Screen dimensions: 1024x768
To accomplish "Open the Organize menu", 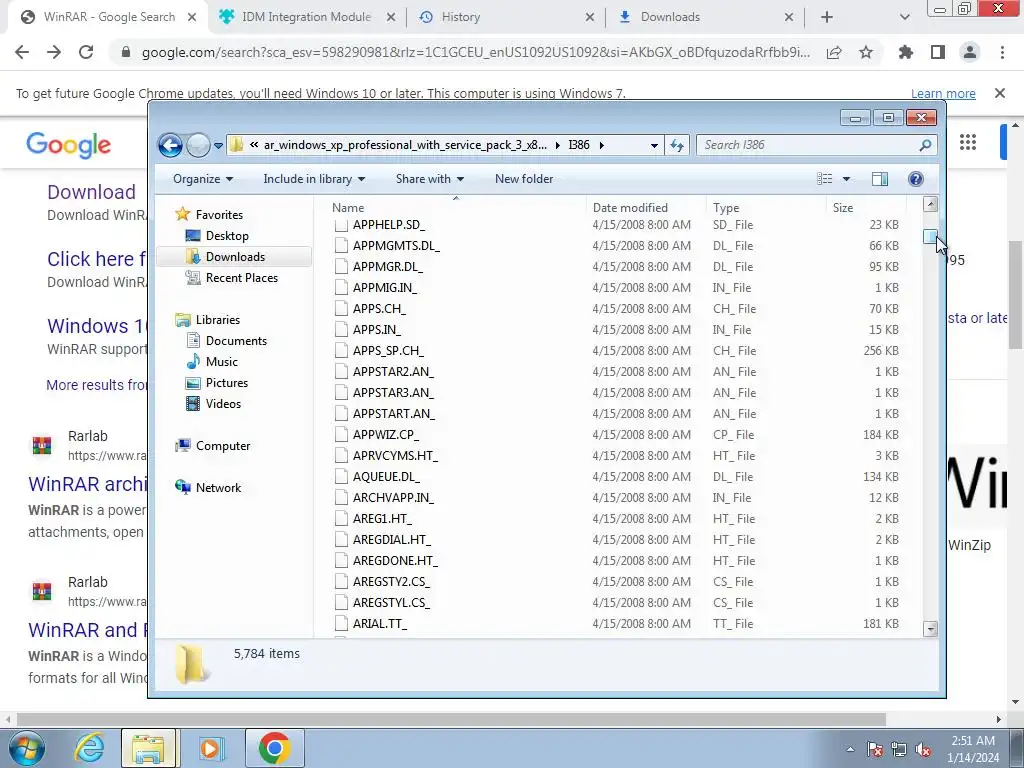I will pos(202,179).
